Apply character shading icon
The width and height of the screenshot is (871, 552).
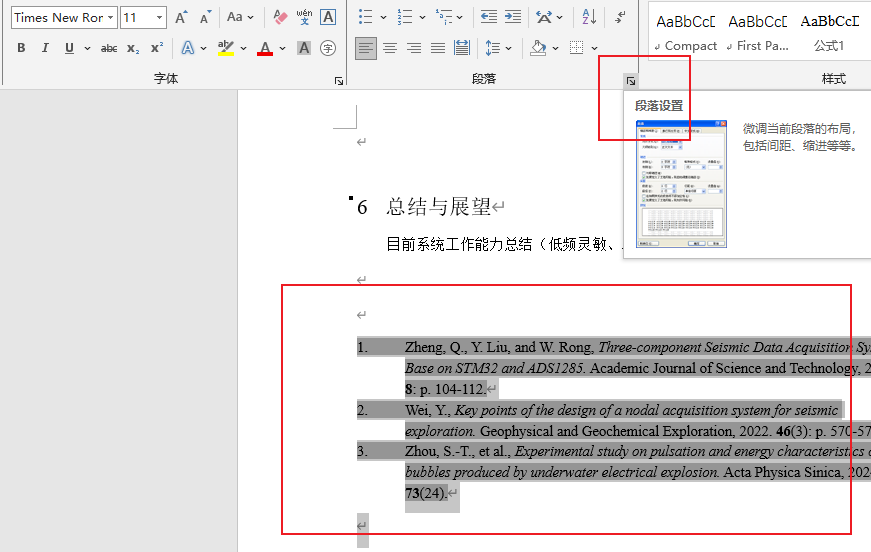pyautogui.click(x=304, y=48)
